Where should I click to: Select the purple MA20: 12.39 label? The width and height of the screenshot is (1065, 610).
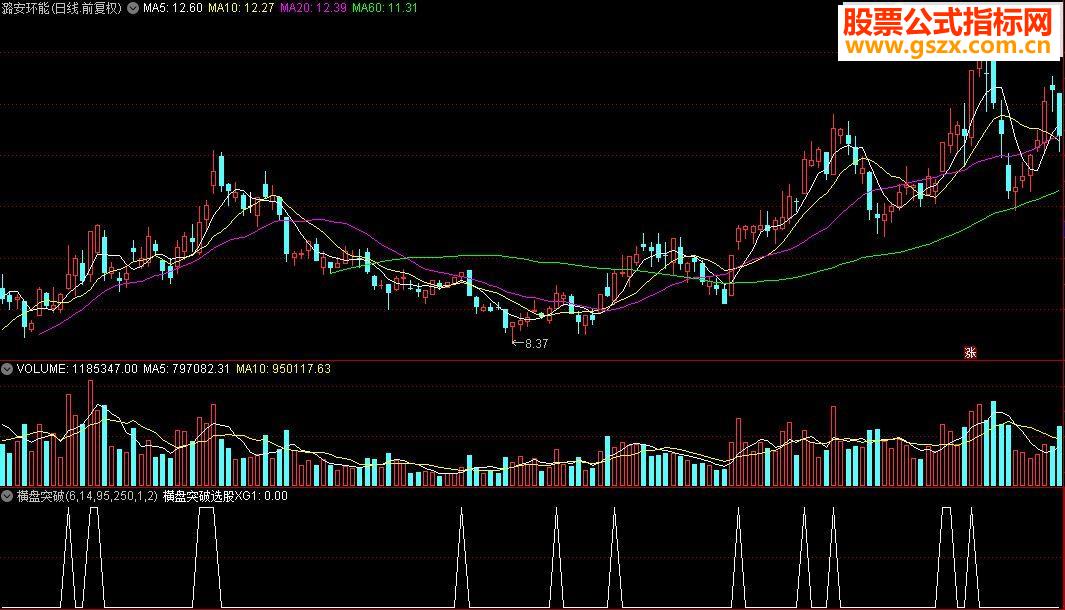click(313, 8)
